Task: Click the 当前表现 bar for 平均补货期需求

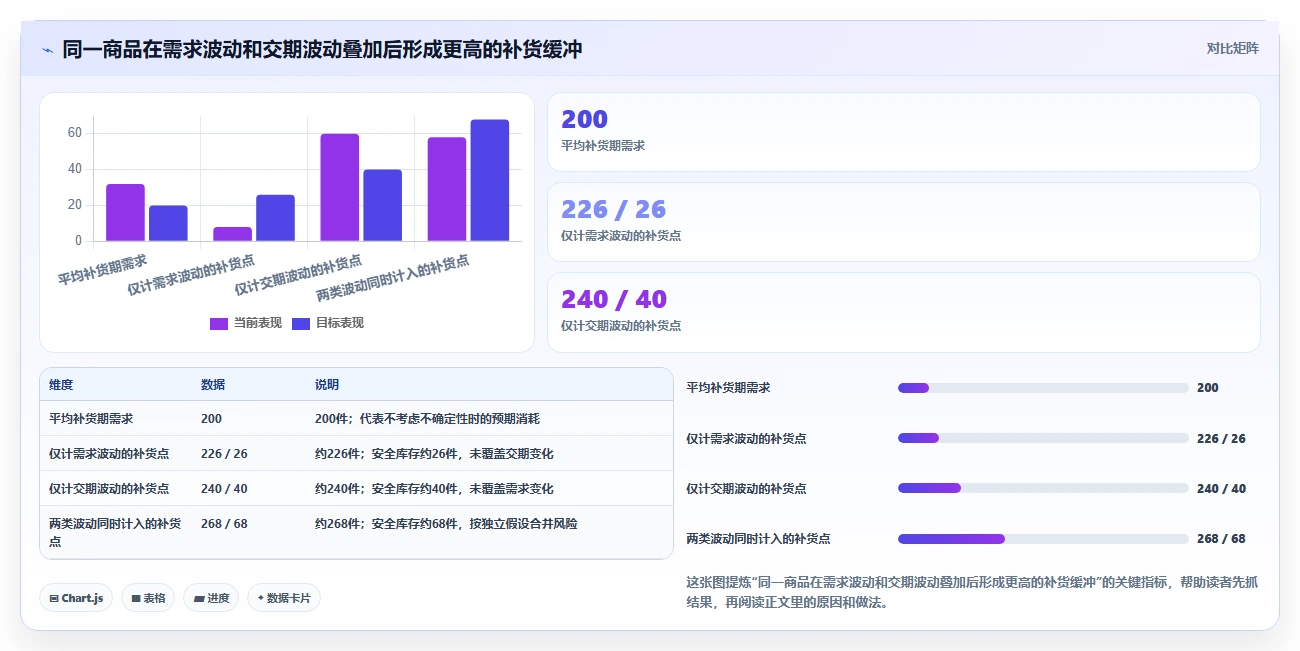Action: 126,212
